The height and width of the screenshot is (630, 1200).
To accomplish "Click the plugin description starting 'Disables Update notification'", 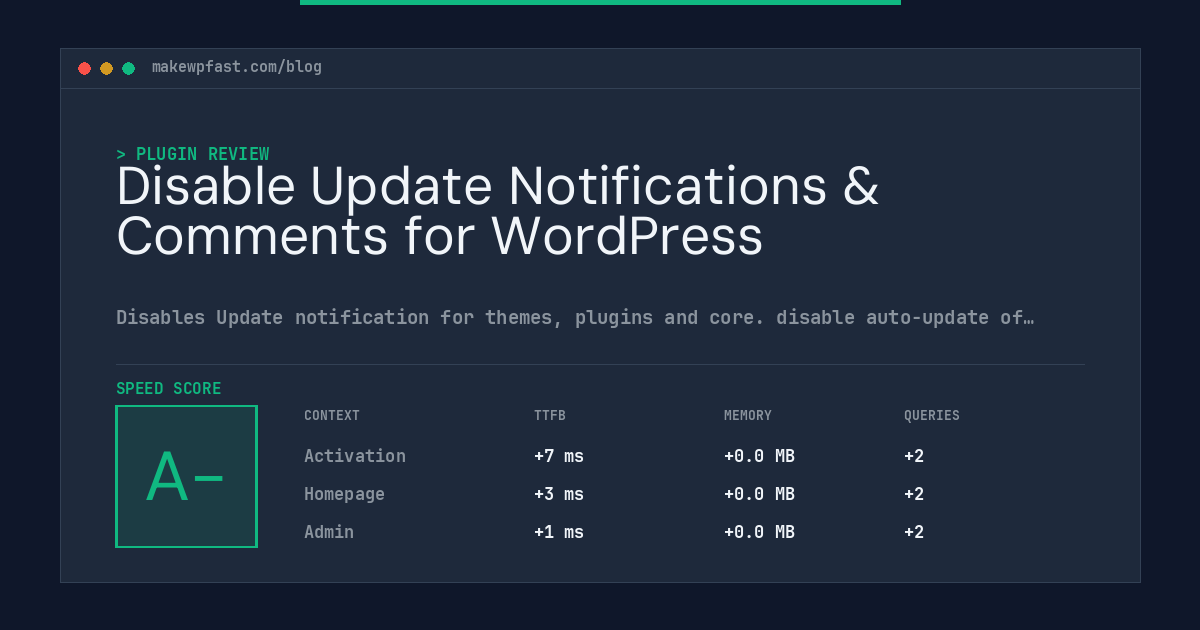I will pos(575,317).
